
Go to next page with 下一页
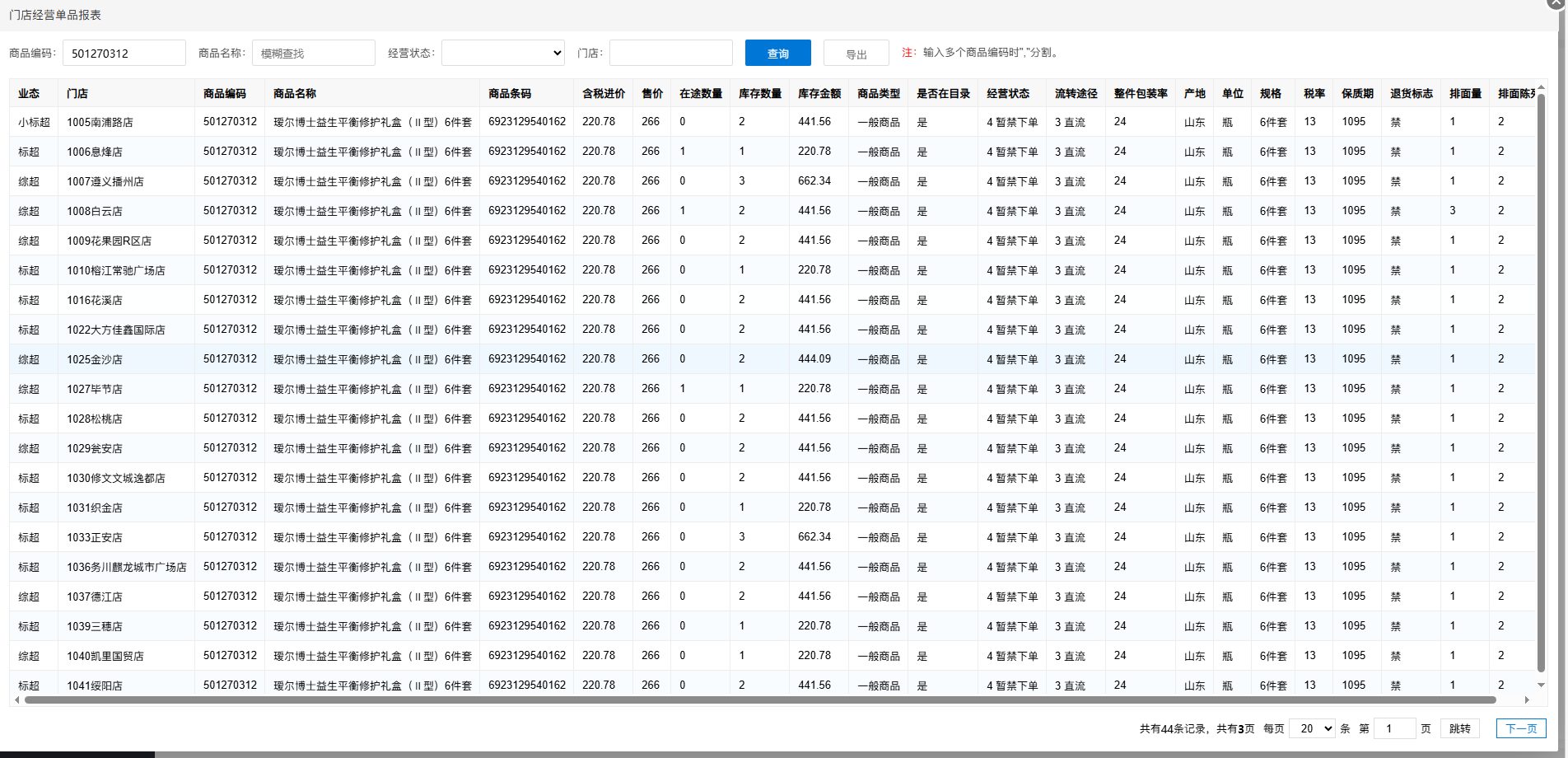[x=1520, y=728]
